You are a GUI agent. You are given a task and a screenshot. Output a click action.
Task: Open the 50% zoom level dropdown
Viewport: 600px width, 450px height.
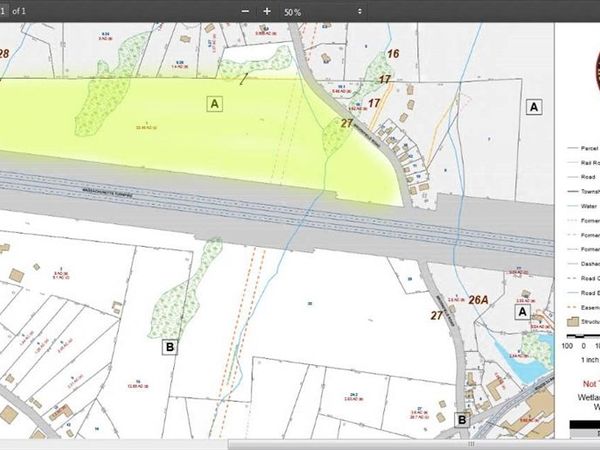(323, 12)
